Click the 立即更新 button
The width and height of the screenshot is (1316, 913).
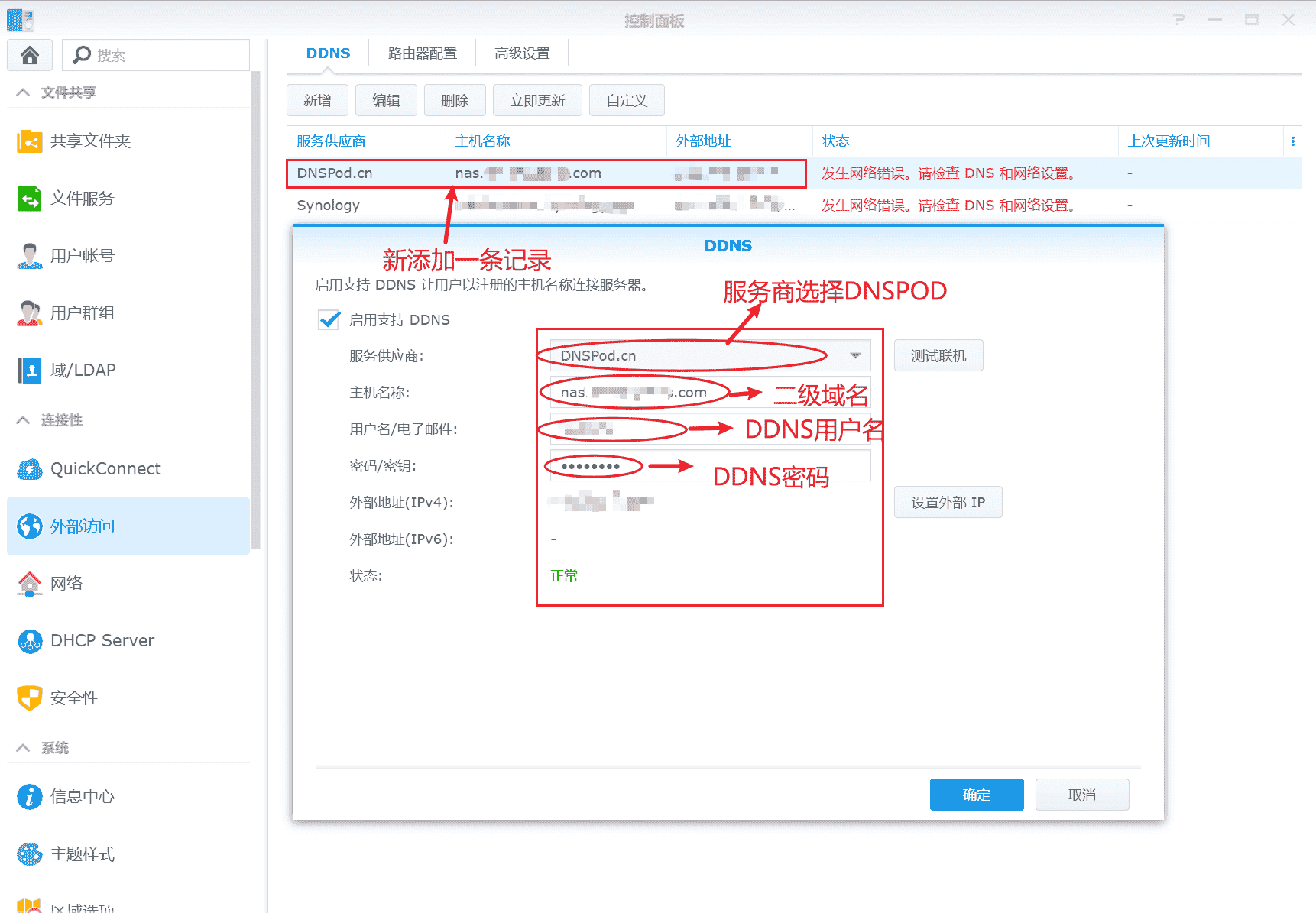537,100
